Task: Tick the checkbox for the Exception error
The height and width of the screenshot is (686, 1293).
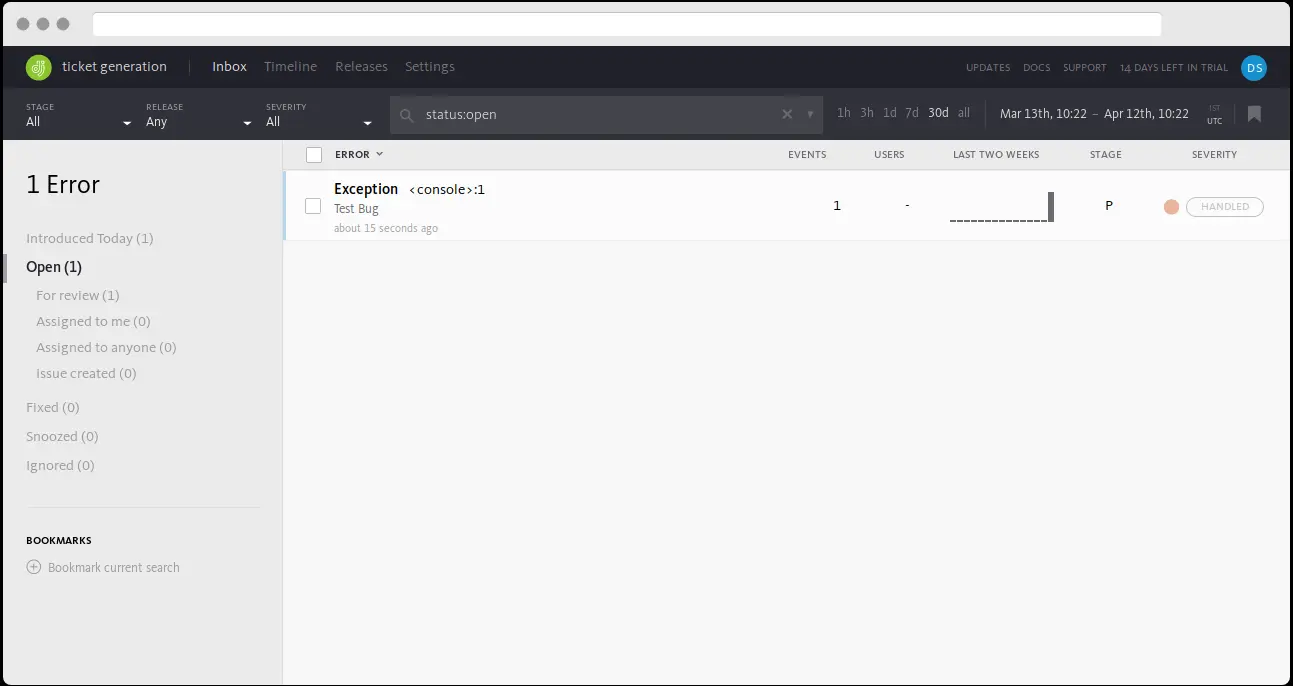Action: (x=313, y=206)
